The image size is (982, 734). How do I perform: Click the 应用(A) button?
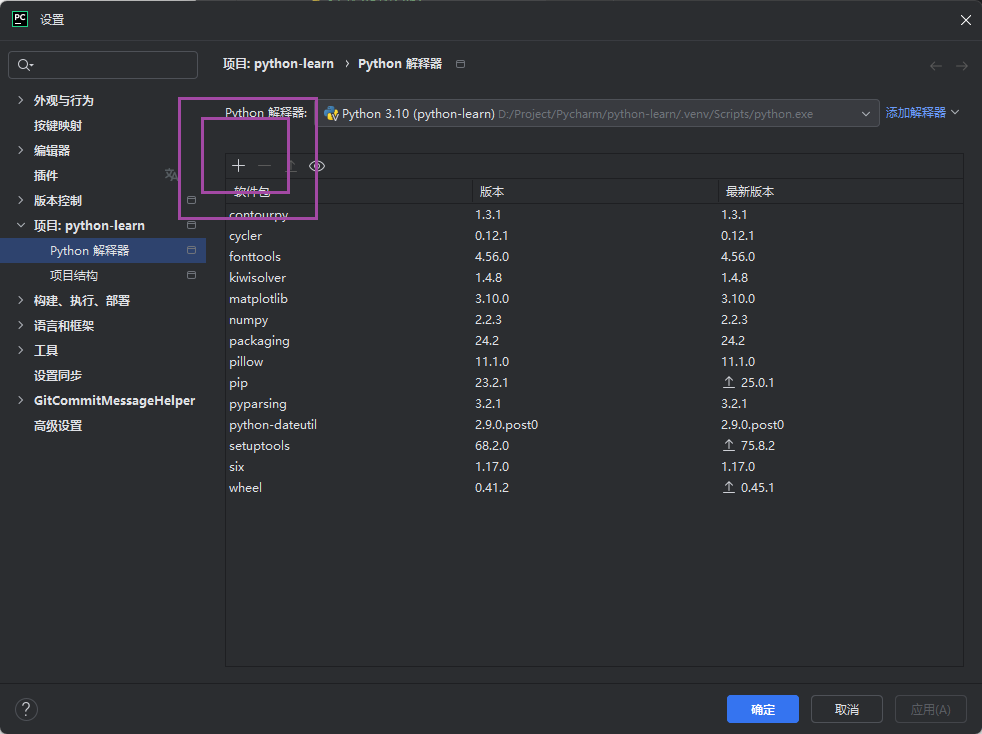pos(930,709)
